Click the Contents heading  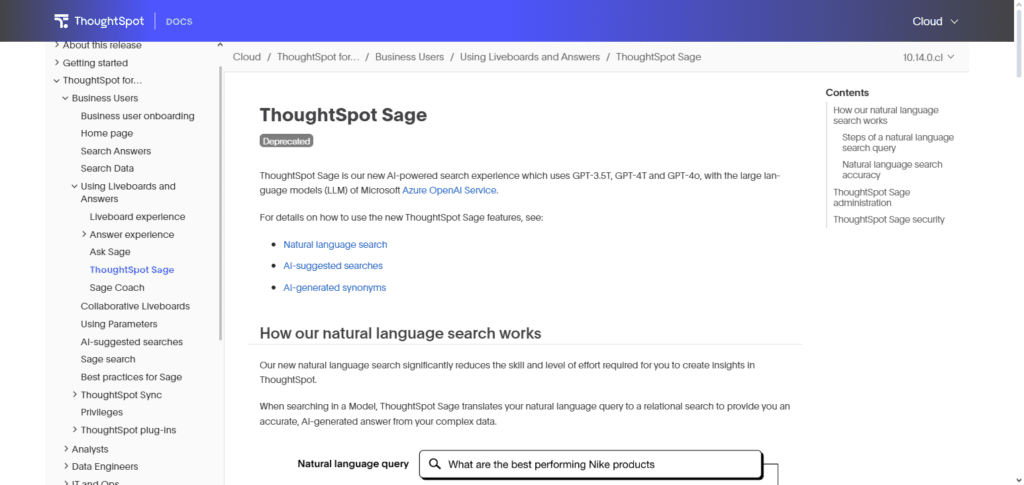point(847,93)
